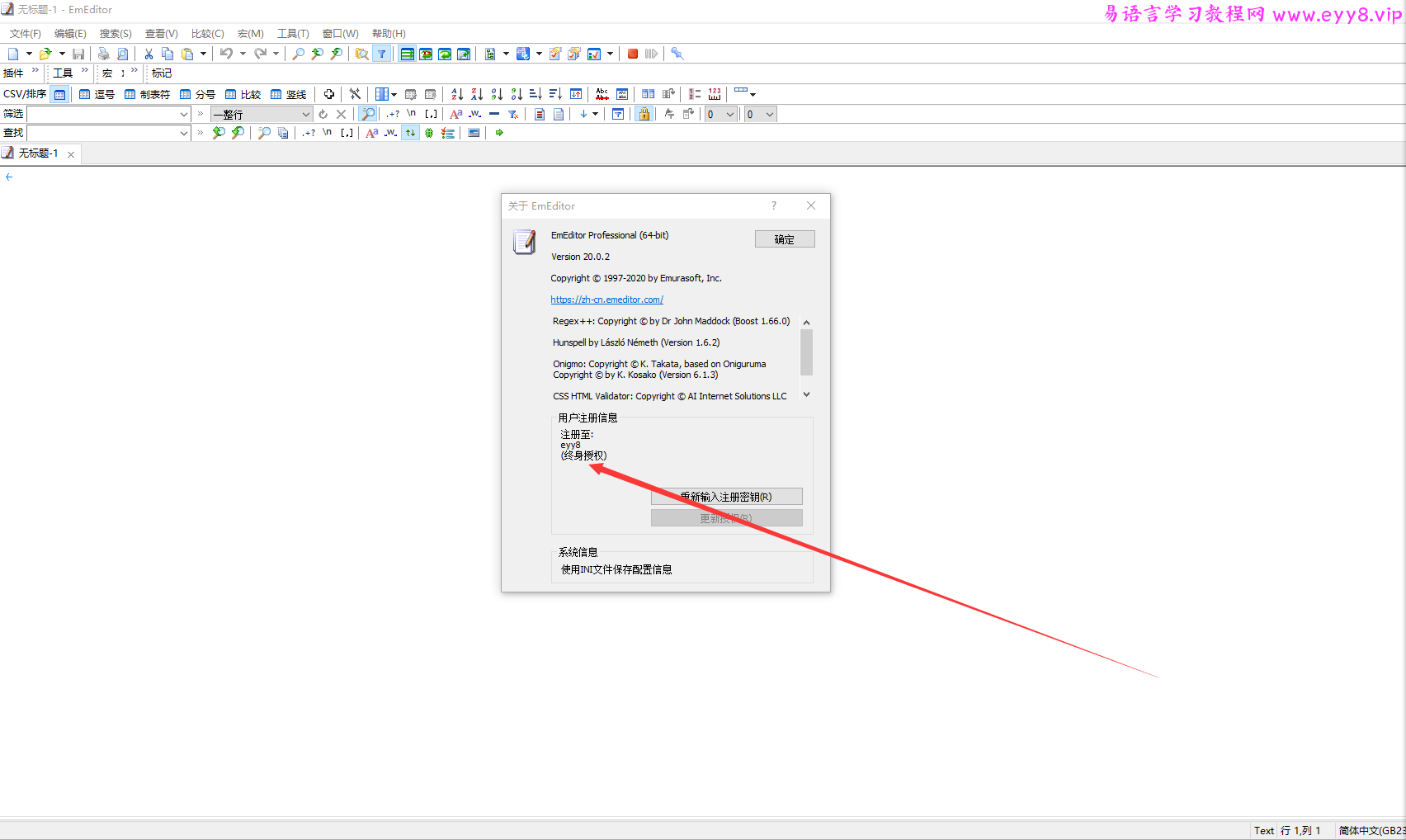1406x840 pixels.
Task: Toggle Match Case in the find toolbar
Action: (372, 133)
